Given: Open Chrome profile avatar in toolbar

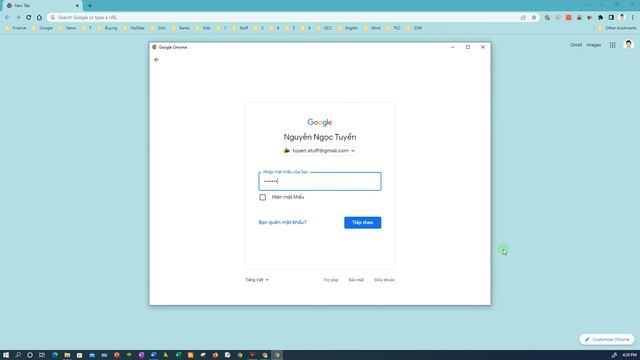Looking at the screenshot, I should pos(622,18).
